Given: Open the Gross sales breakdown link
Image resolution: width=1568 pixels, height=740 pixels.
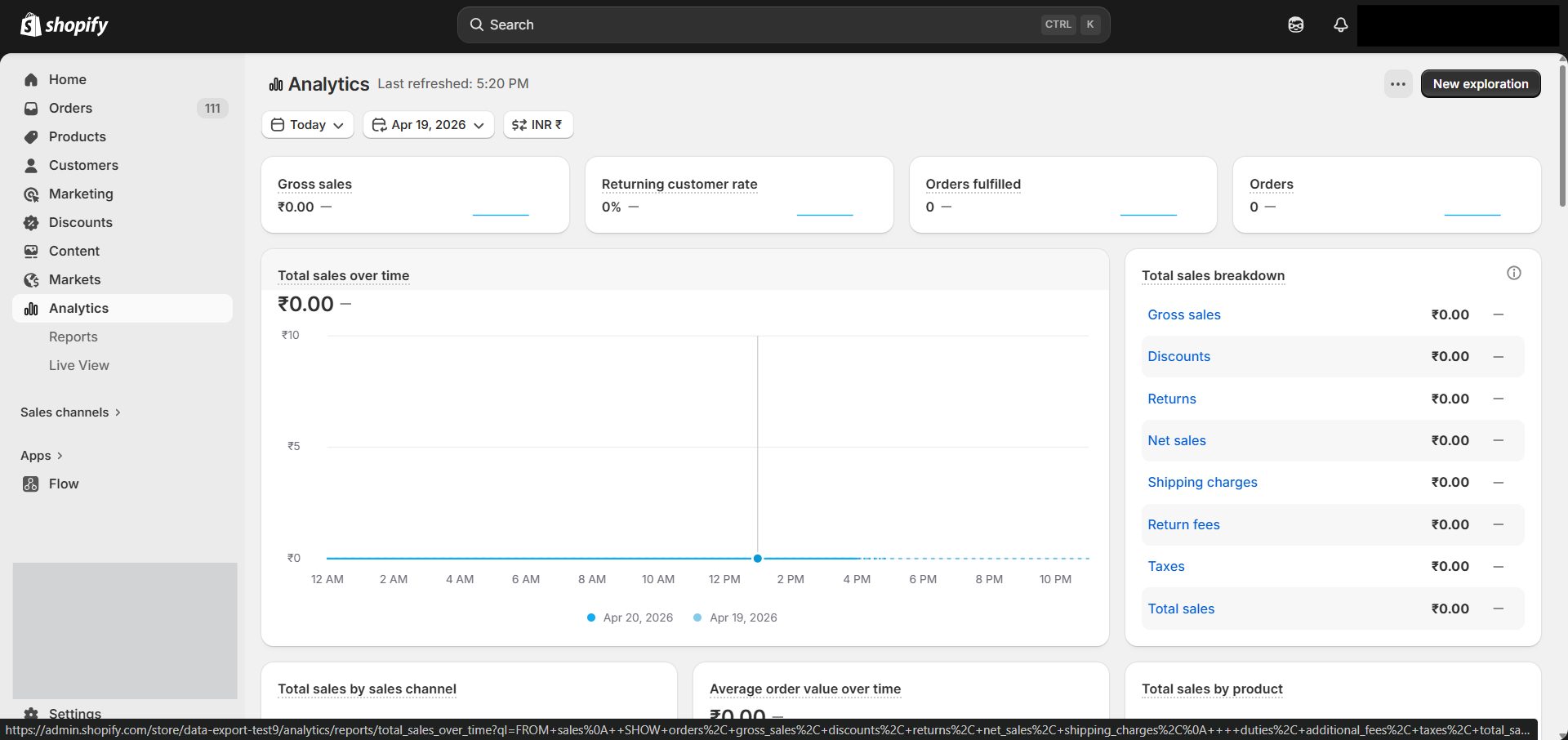Looking at the screenshot, I should (1183, 314).
